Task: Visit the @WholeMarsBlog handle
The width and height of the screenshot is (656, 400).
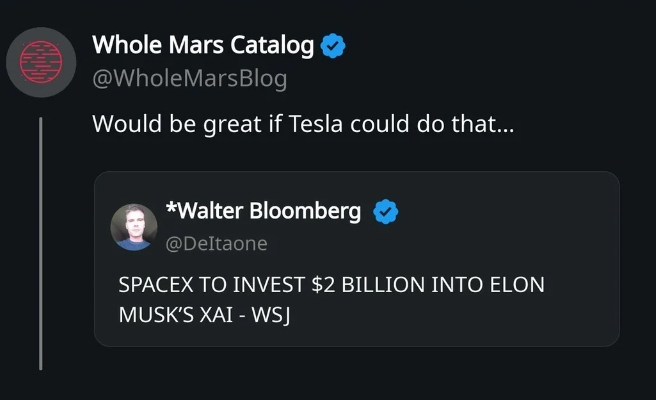Action: [190, 78]
